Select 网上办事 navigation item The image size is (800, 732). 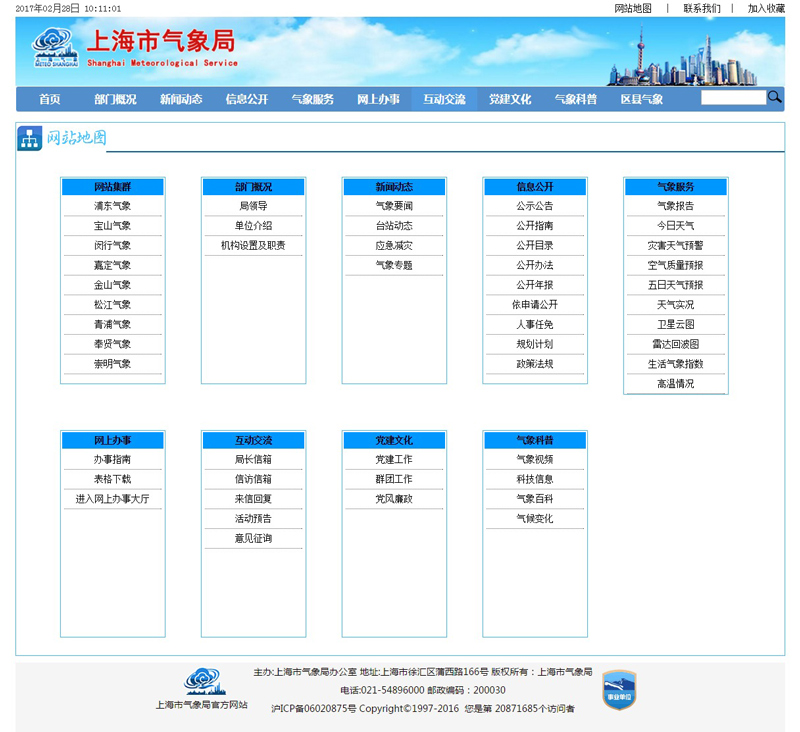[379, 99]
